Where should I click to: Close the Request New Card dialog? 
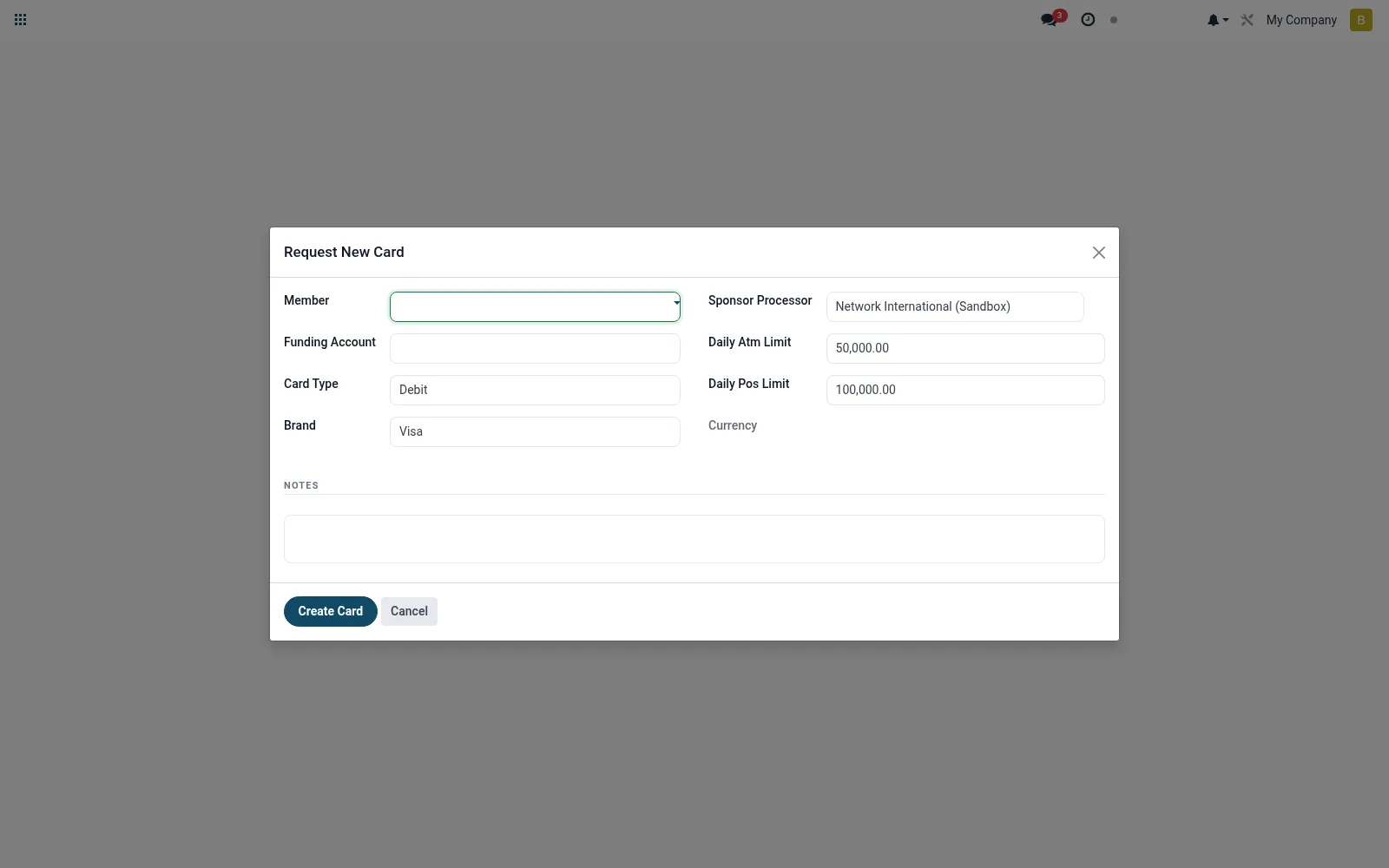pyautogui.click(x=1099, y=253)
